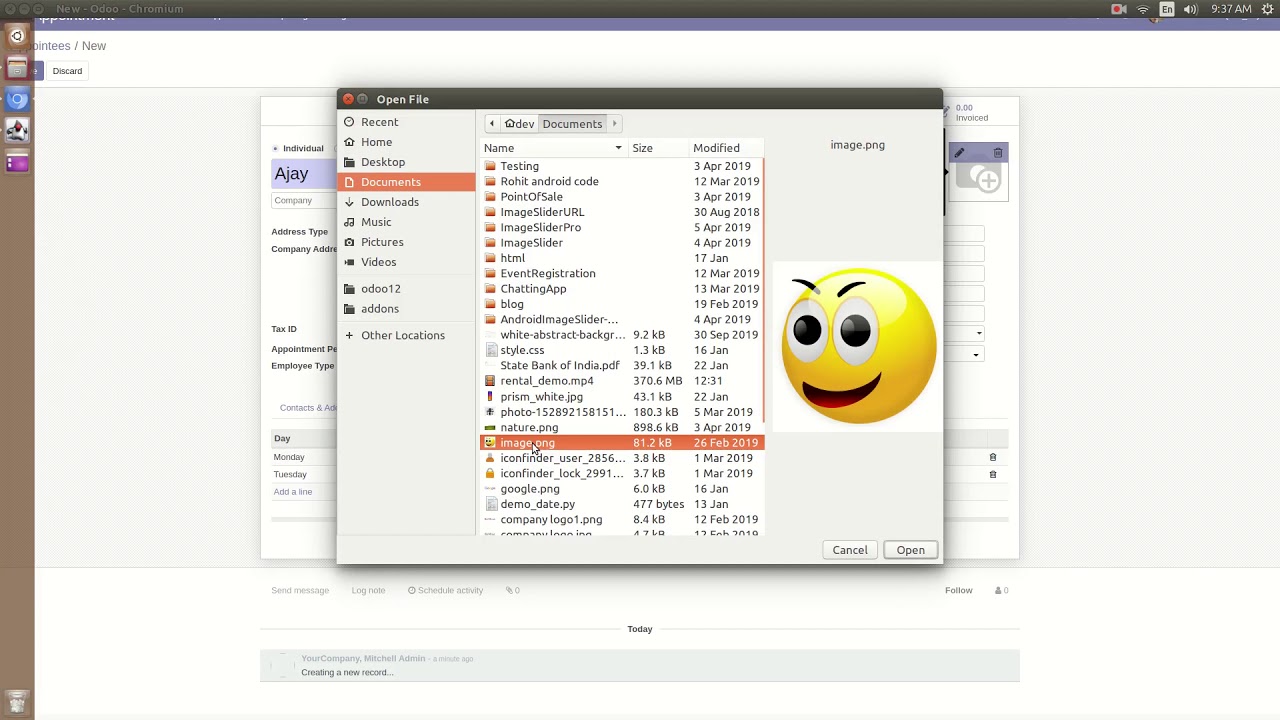Viewport: 1280px width, 720px height.
Task: Select the ImageSlider folder
Action: pyautogui.click(x=621, y=243)
